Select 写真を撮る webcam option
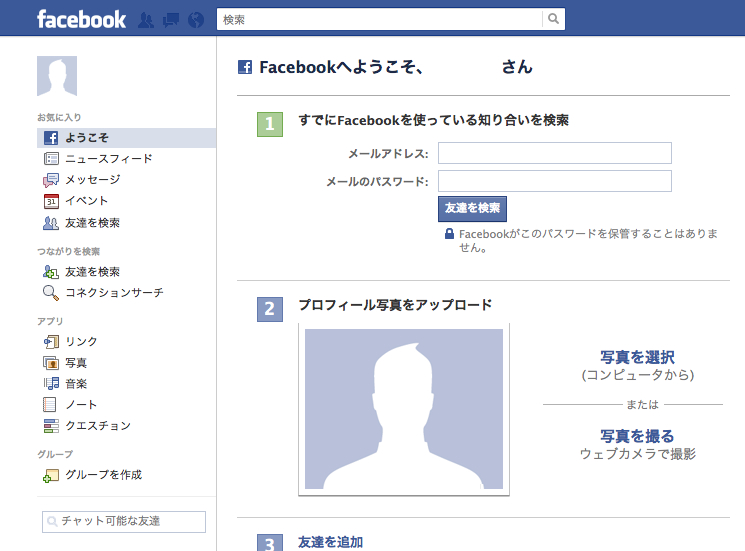Image resolution: width=745 pixels, height=551 pixels. (x=637, y=436)
